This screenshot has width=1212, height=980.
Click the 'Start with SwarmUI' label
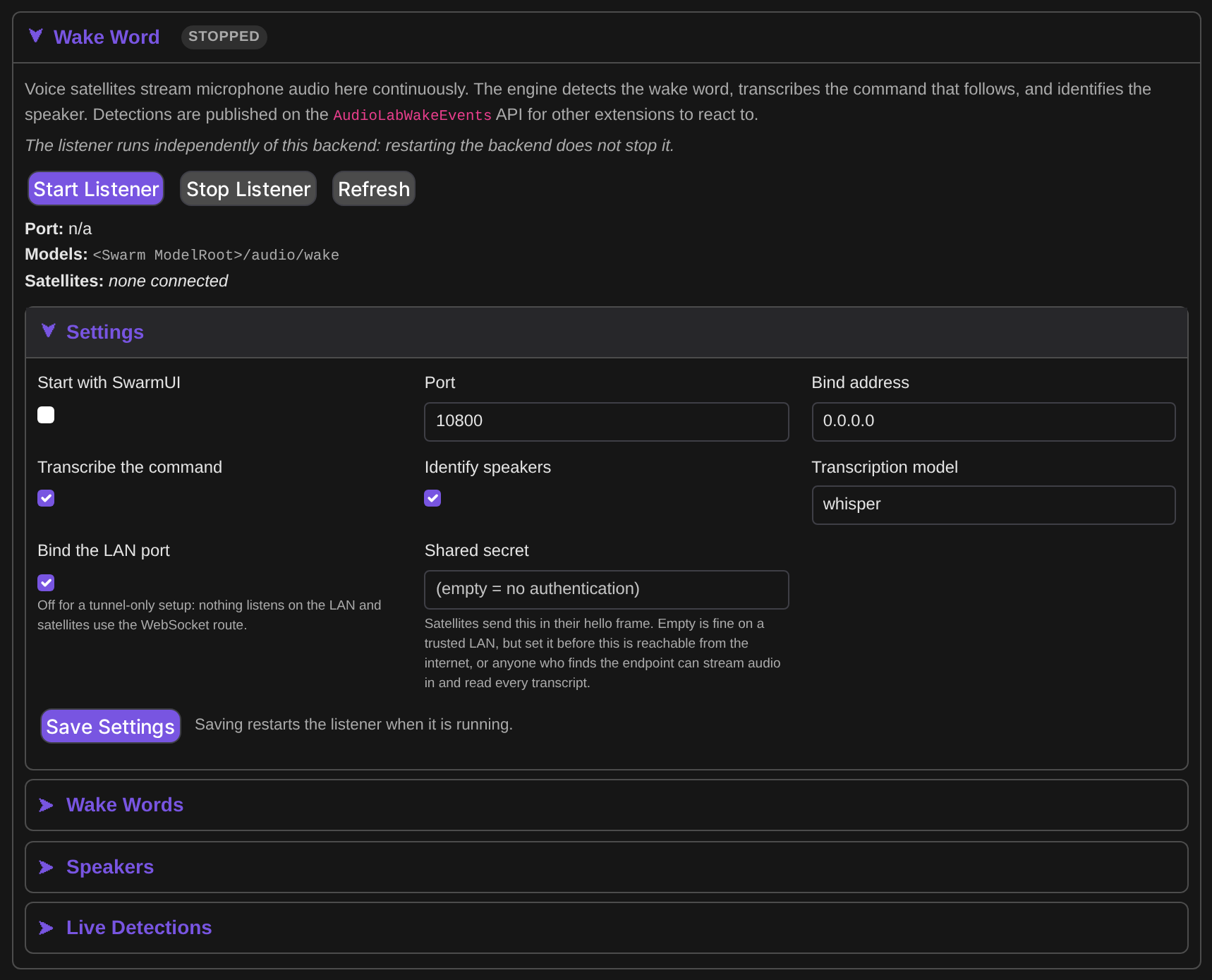[109, 382]
